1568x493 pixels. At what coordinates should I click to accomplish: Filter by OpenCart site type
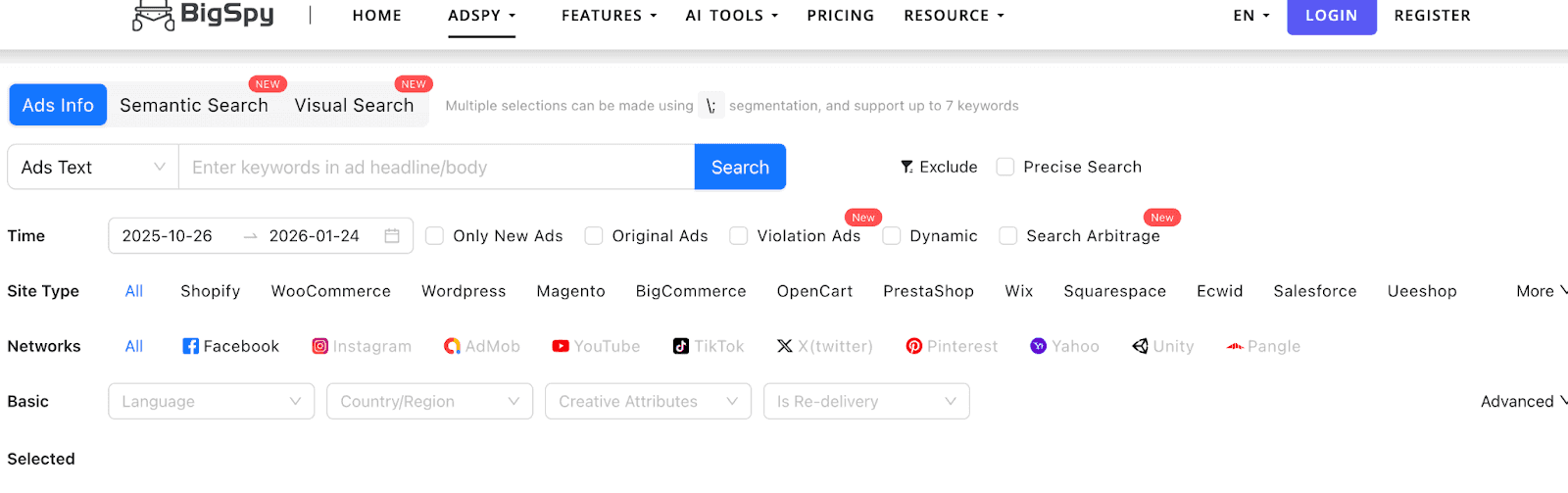[815, 291]
